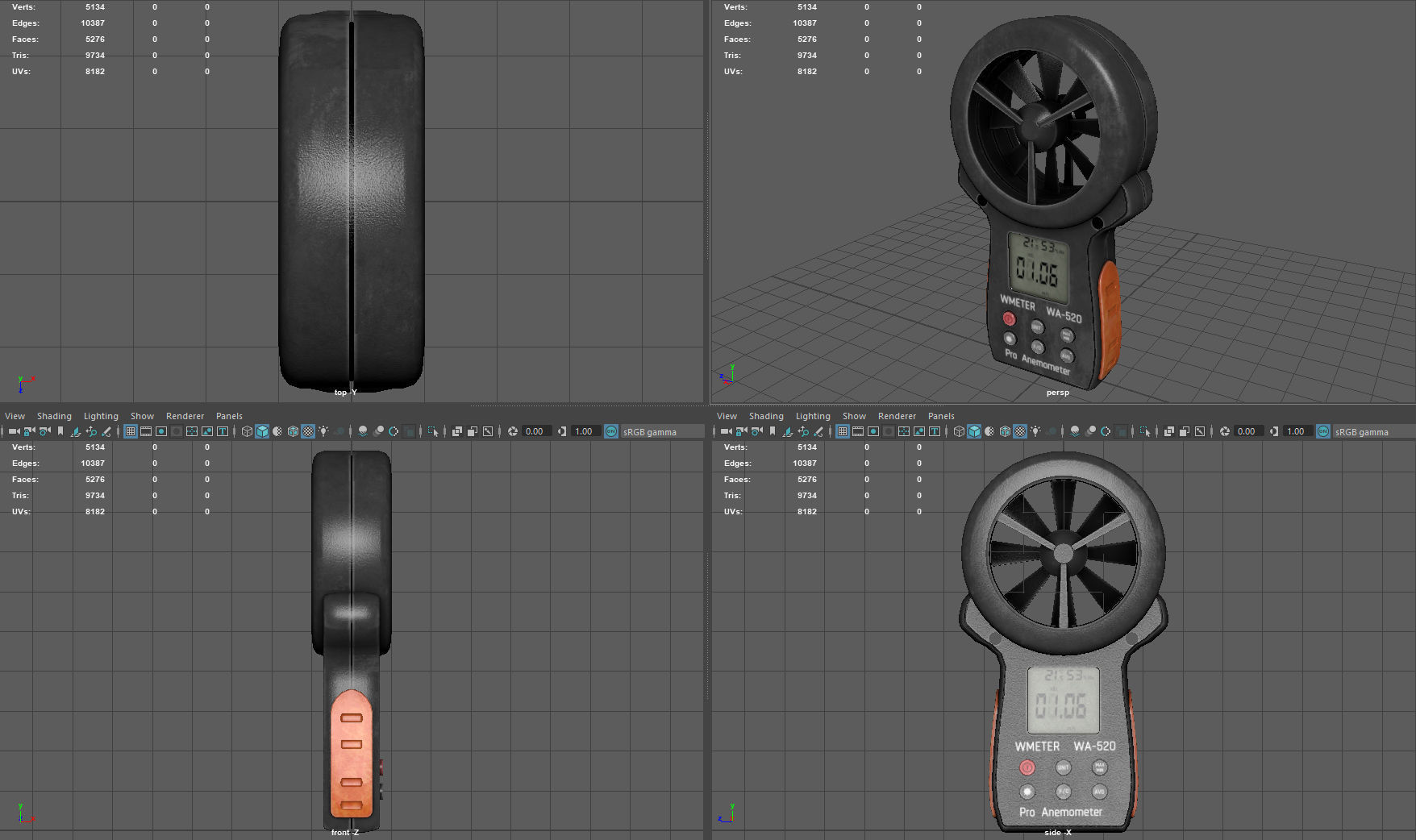The image size is (1416, 840).
Task: Click Select Camera icon in front -Z panel
Action: pyautogui.click(x=15, y=431)
